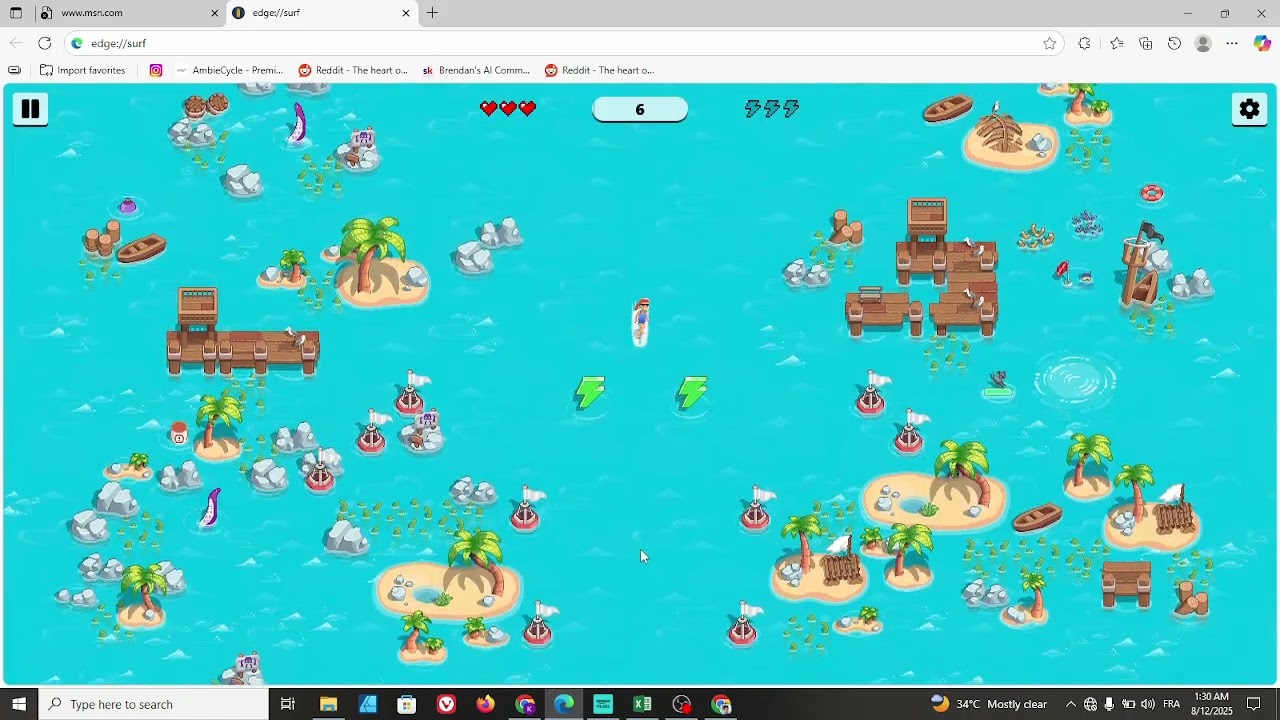This screenshot has width=1280, height=720.
Task: Close the www.msn.com tab
Action: pyautogui.click(x=214, y=13)
